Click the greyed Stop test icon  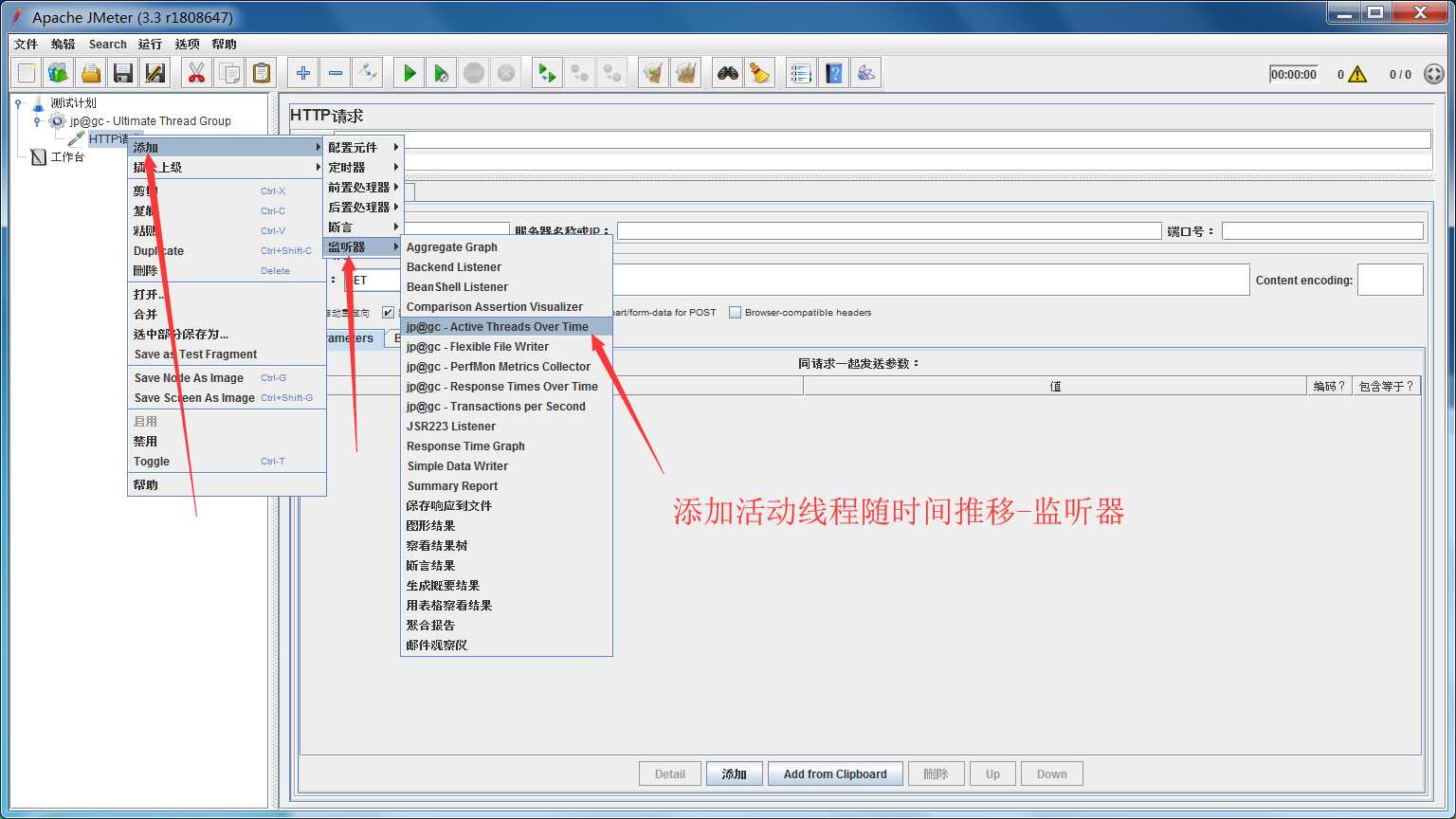474,73
